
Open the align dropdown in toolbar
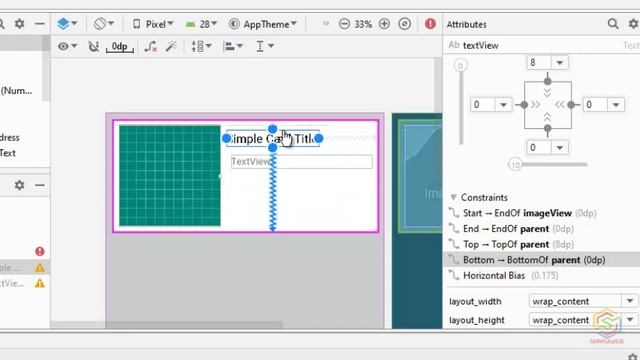(233, 46)
